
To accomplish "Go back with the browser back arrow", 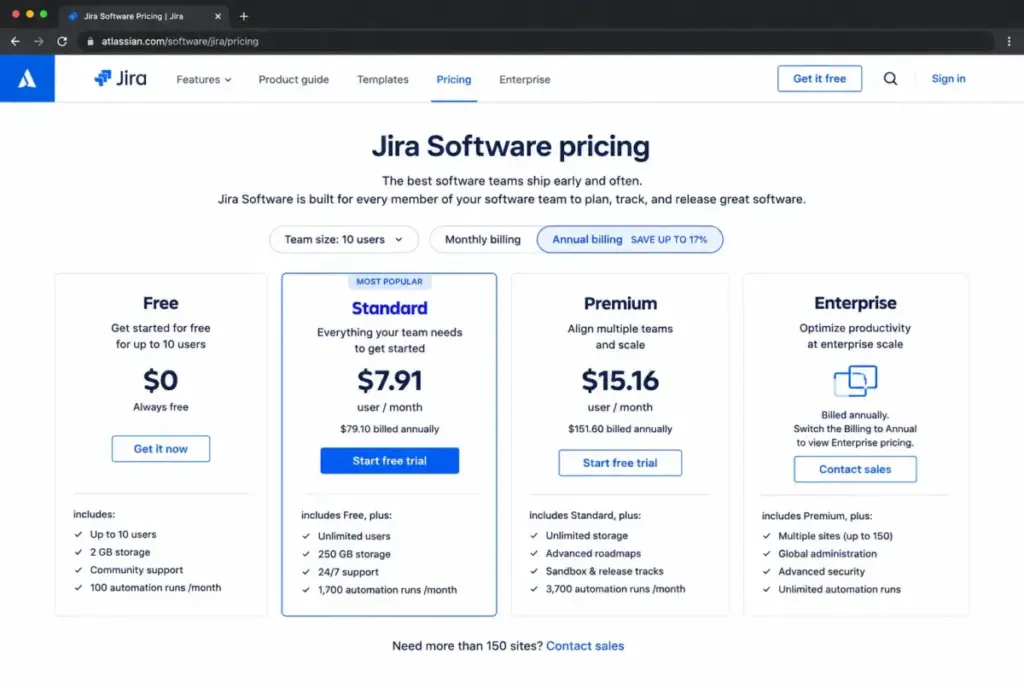I will coord(15,41).
